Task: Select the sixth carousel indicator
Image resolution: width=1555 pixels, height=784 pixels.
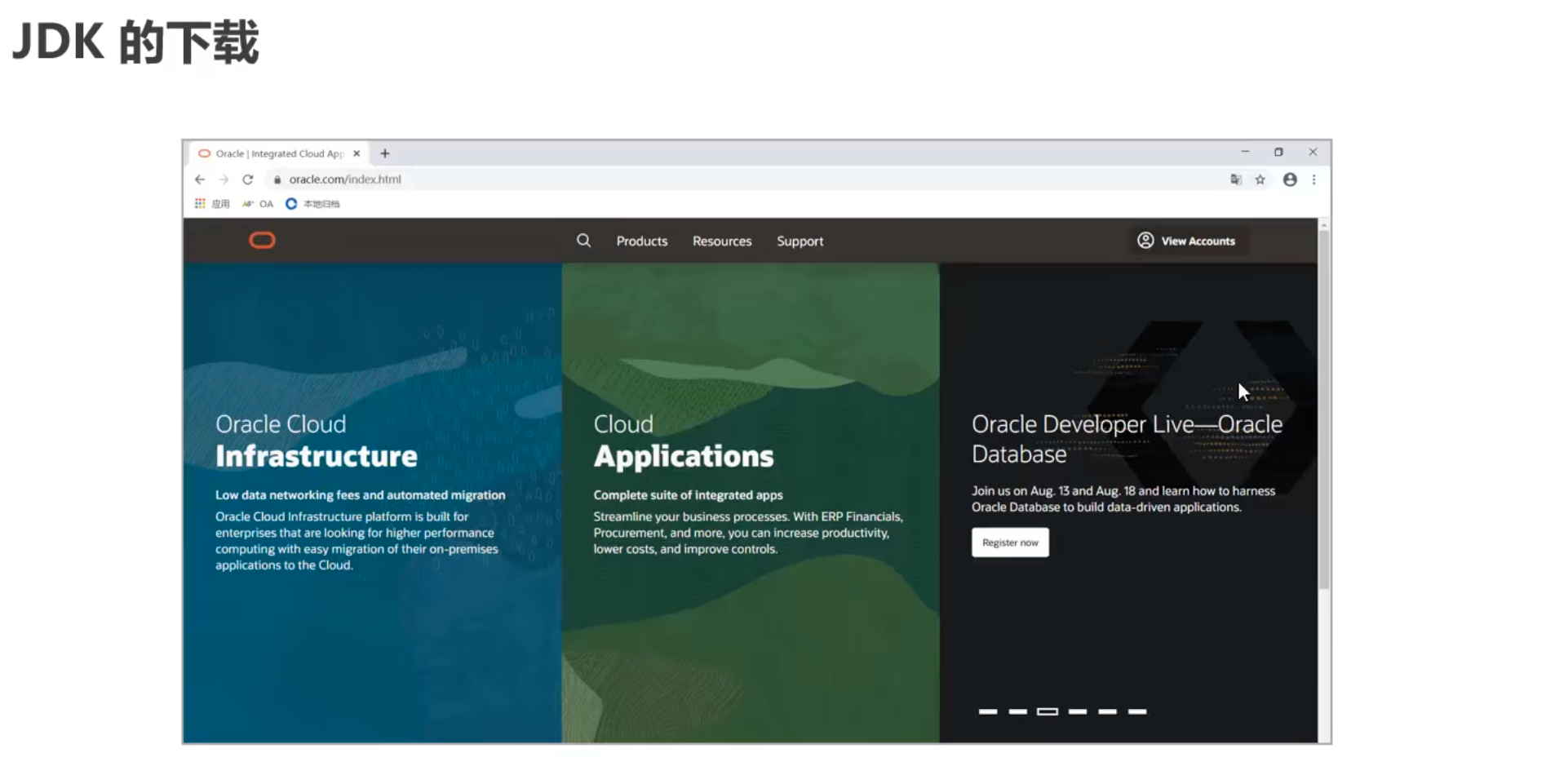Action: [1137, 712]
